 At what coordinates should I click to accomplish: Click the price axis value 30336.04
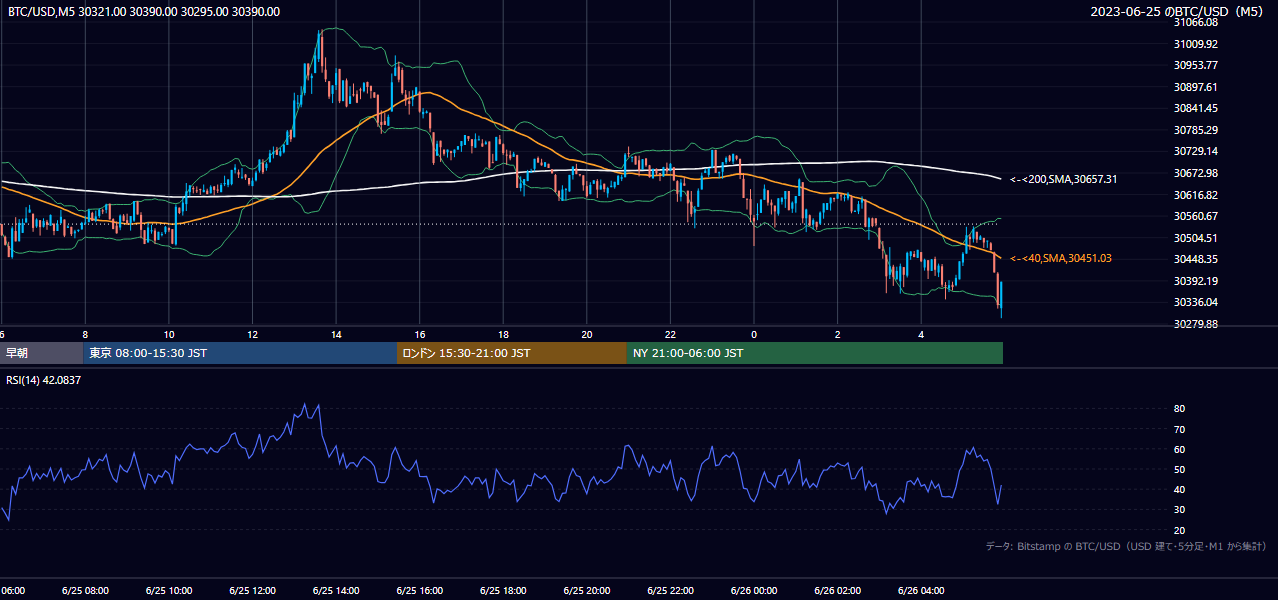(1195, 302)
